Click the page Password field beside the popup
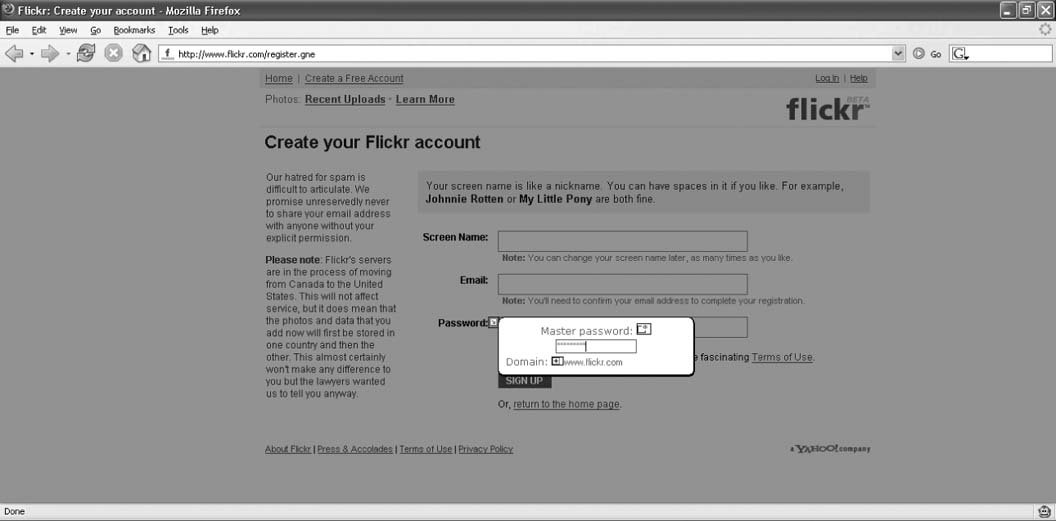The image size is (1056, 521). tap(720, 327)
